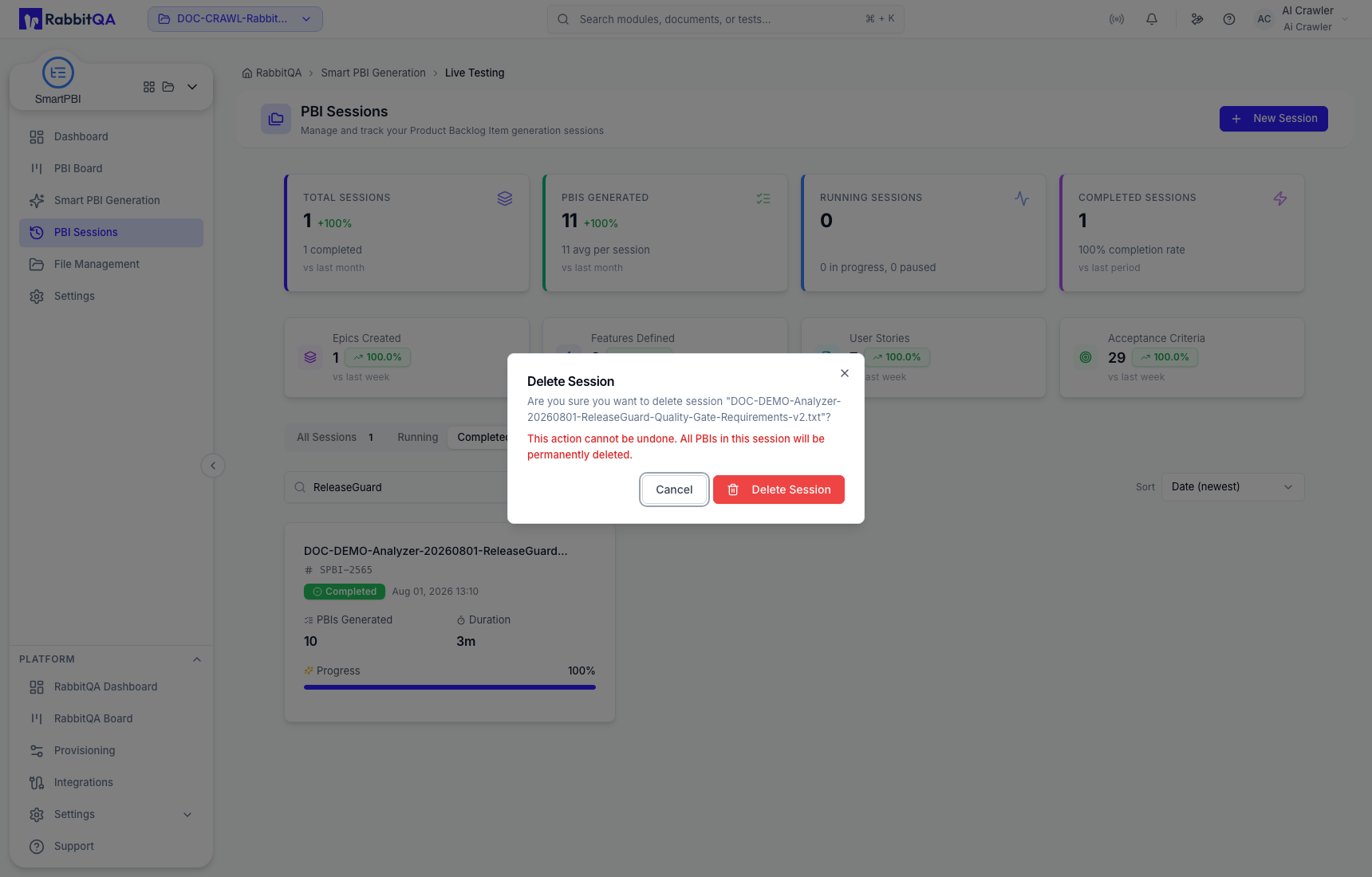1372x877 pixels.
Task: Open RabbitQA Board in platform menu
Action: point(111,719)
